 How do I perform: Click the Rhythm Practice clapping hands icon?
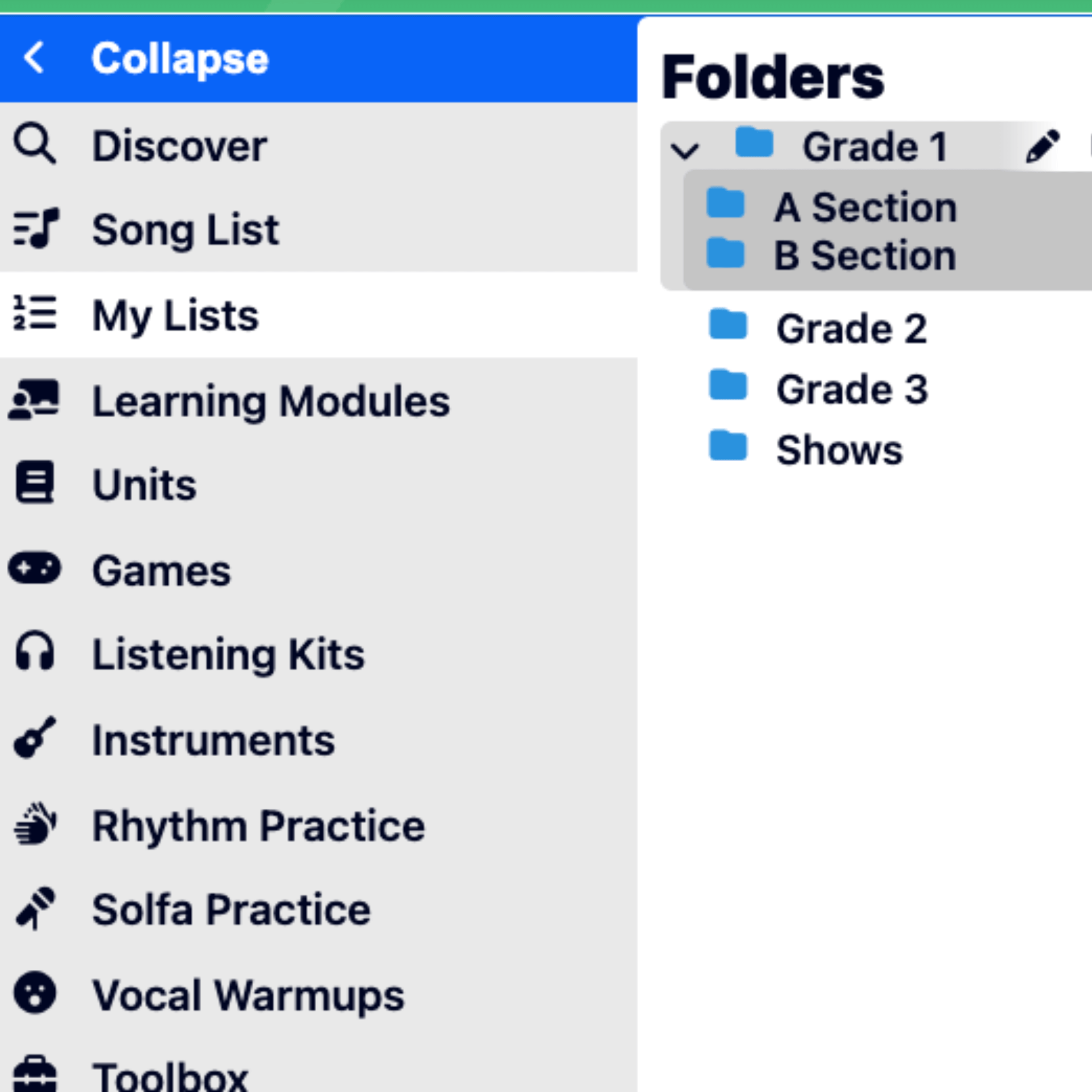[x=35, y=823]
